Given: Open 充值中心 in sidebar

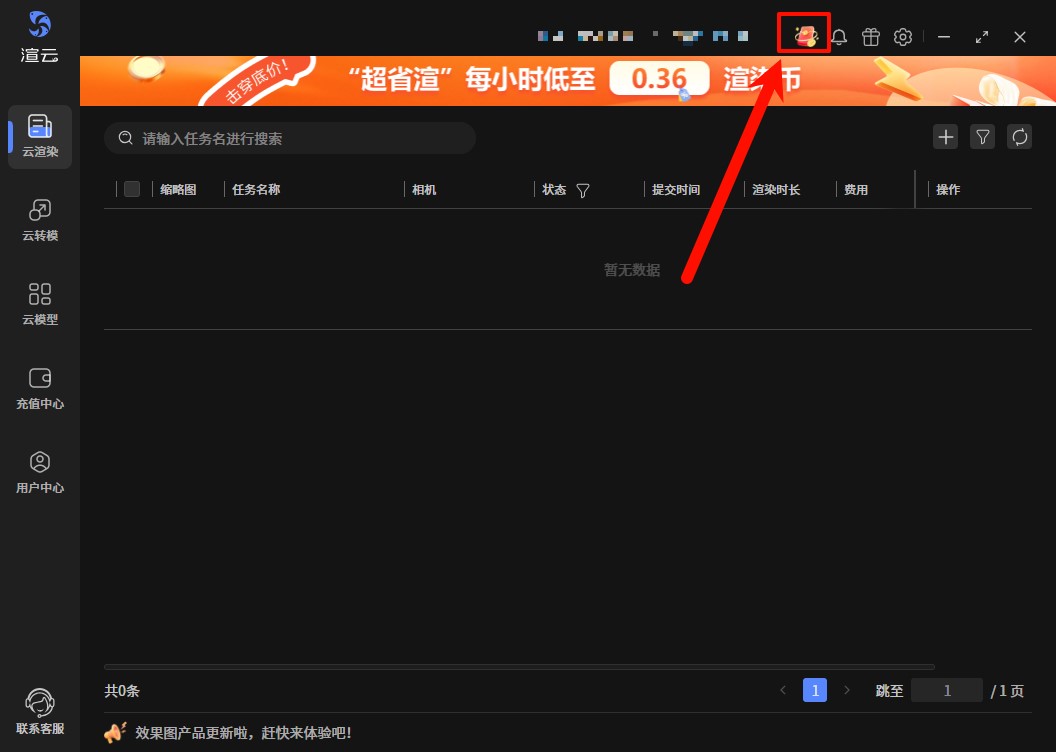Looking at the screenshot, I should pyautogui.click(x=40, y=388).
